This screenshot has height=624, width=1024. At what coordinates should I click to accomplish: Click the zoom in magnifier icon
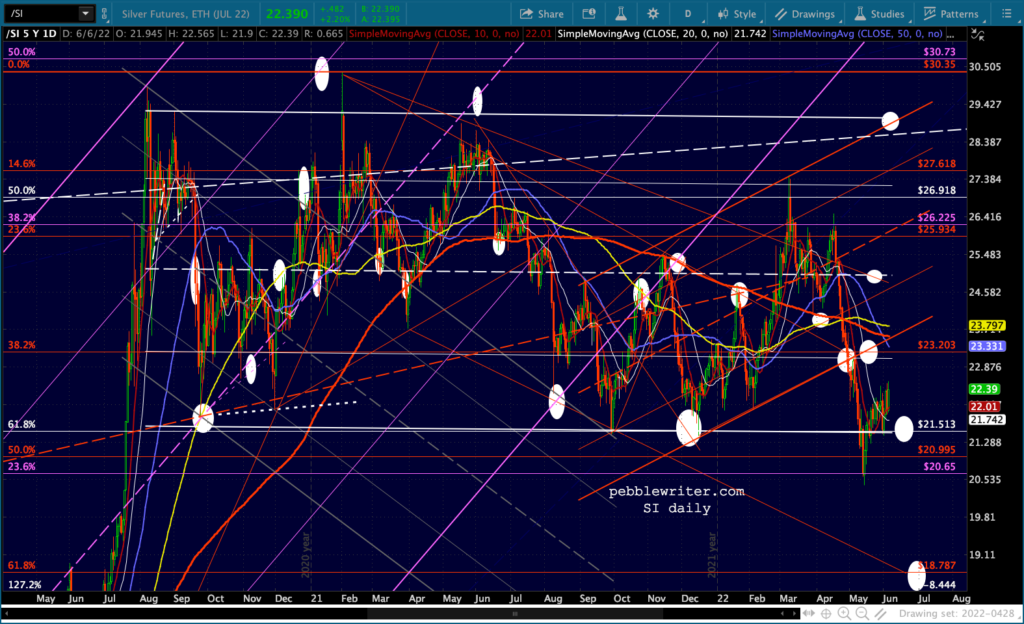click(x=844, y=614)
